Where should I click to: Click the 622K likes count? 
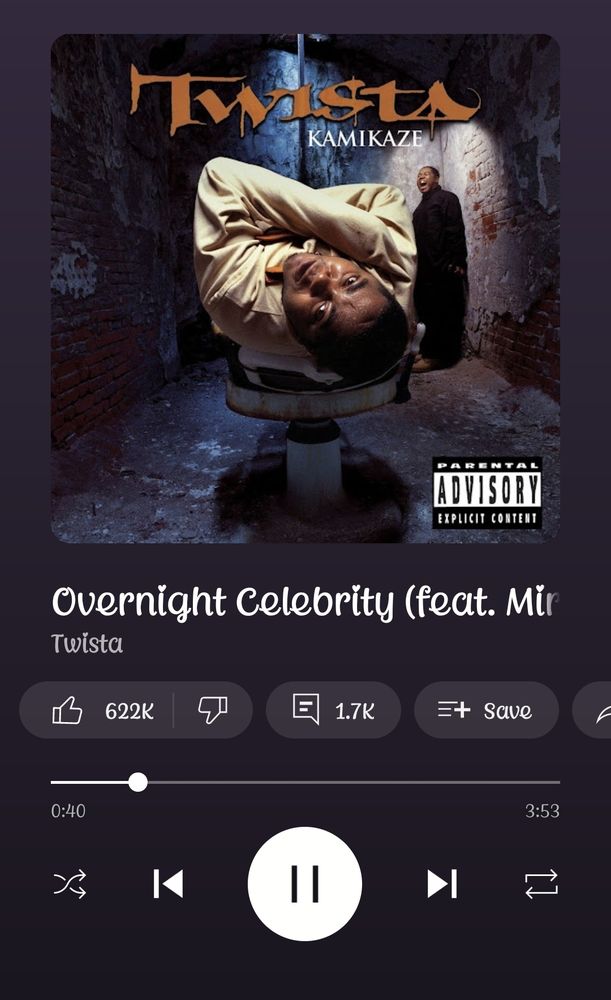[x=129, y=710]
